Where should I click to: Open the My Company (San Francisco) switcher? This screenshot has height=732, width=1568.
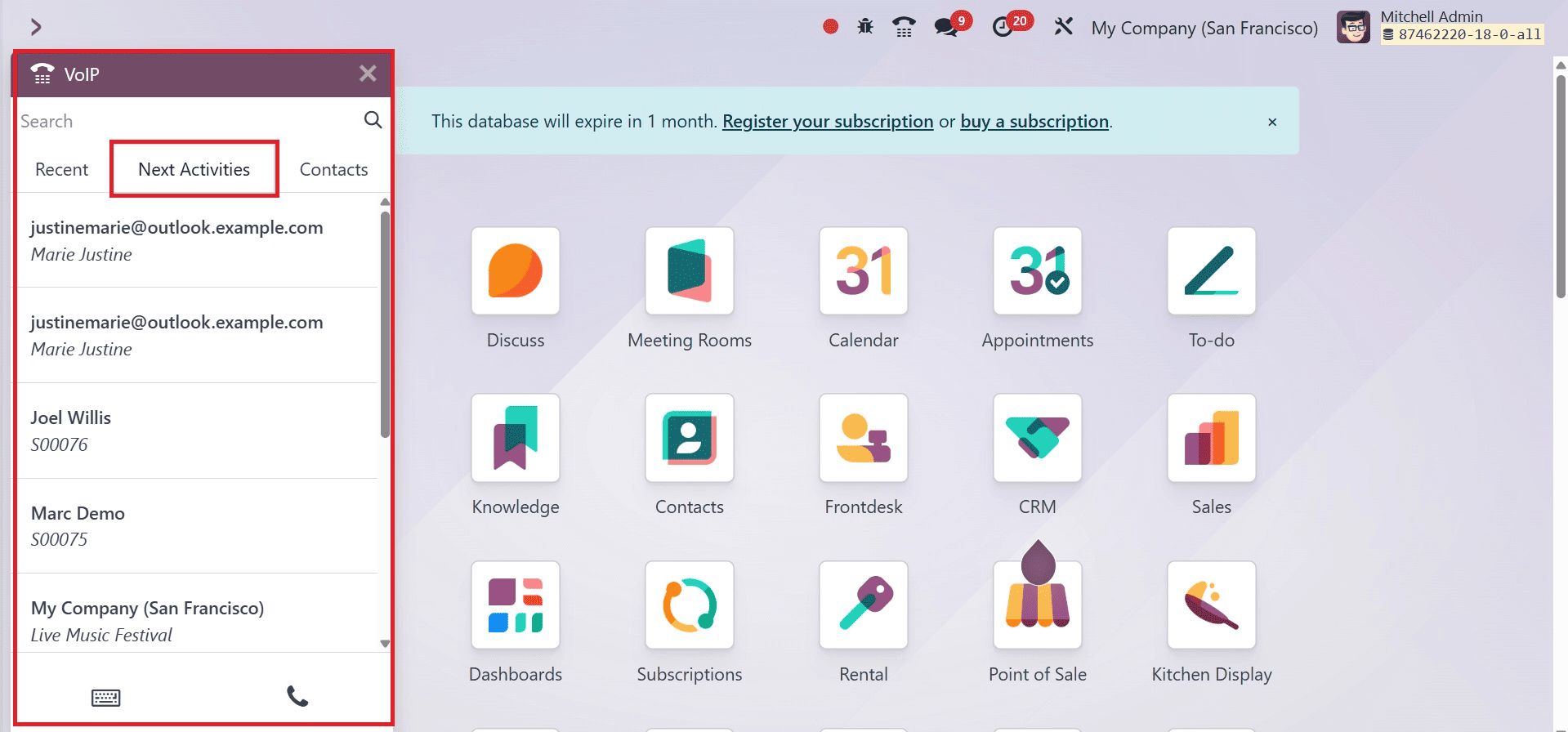[x=1204, y=28]
